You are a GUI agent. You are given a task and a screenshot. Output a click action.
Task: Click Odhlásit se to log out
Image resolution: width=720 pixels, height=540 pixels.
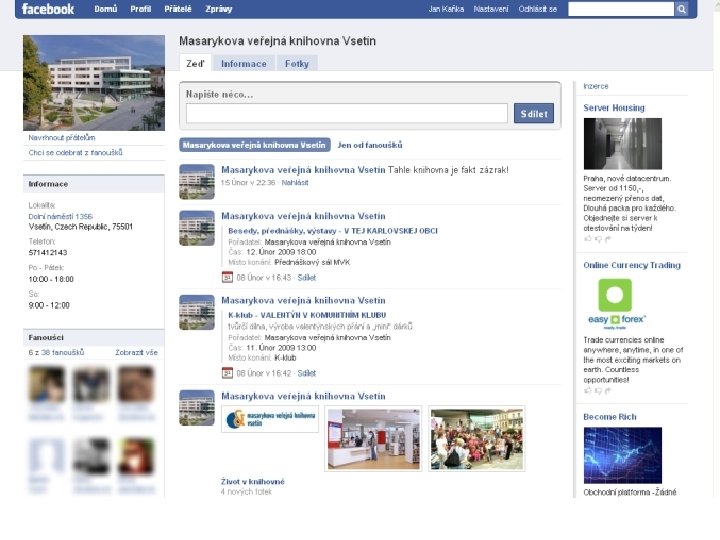point(538,9)
